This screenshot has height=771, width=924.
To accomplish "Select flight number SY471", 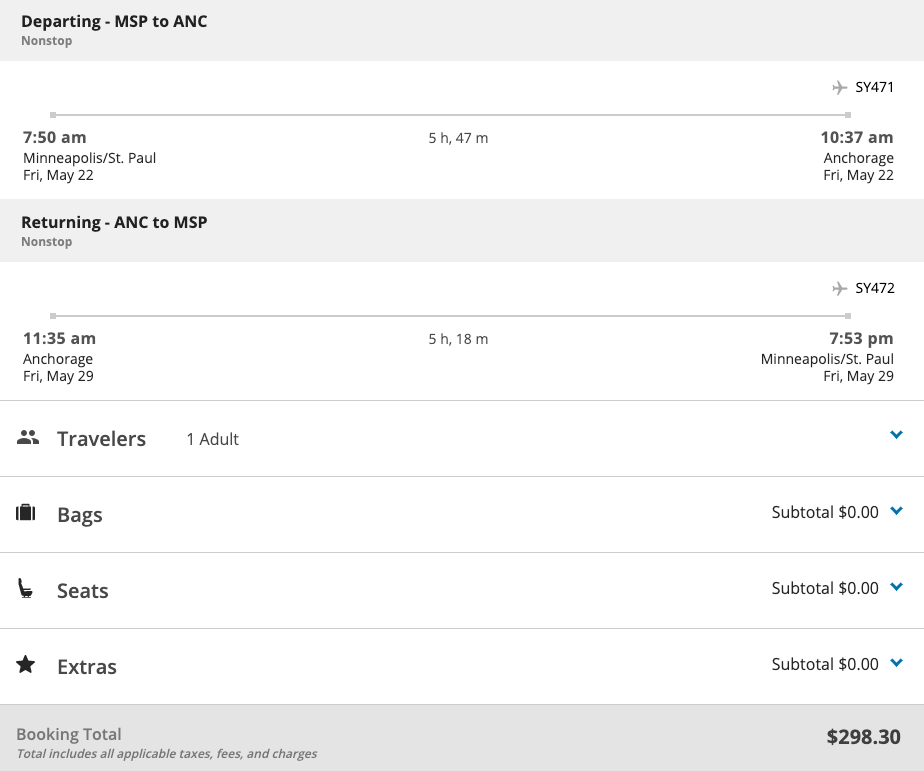I will [874, 88].
